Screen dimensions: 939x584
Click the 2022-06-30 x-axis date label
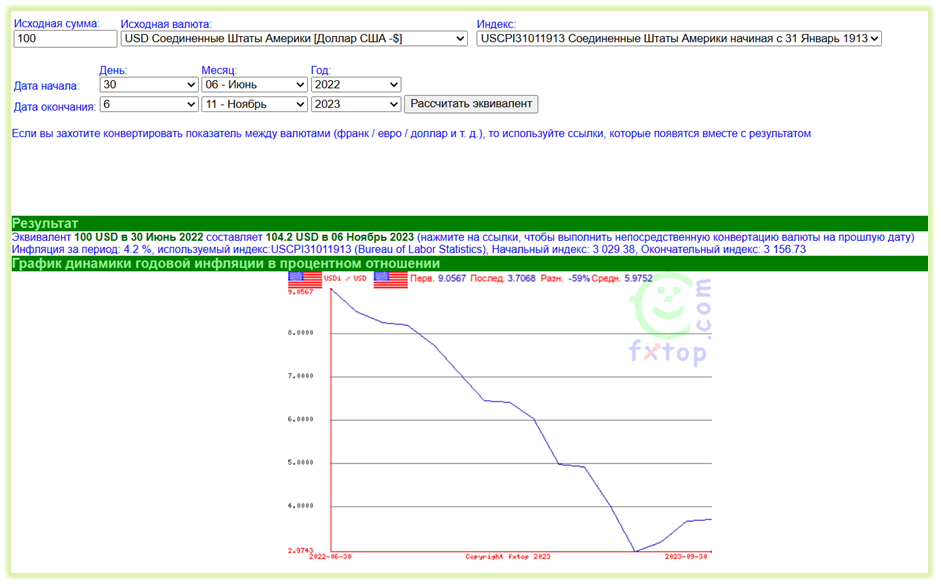point(330,557)
